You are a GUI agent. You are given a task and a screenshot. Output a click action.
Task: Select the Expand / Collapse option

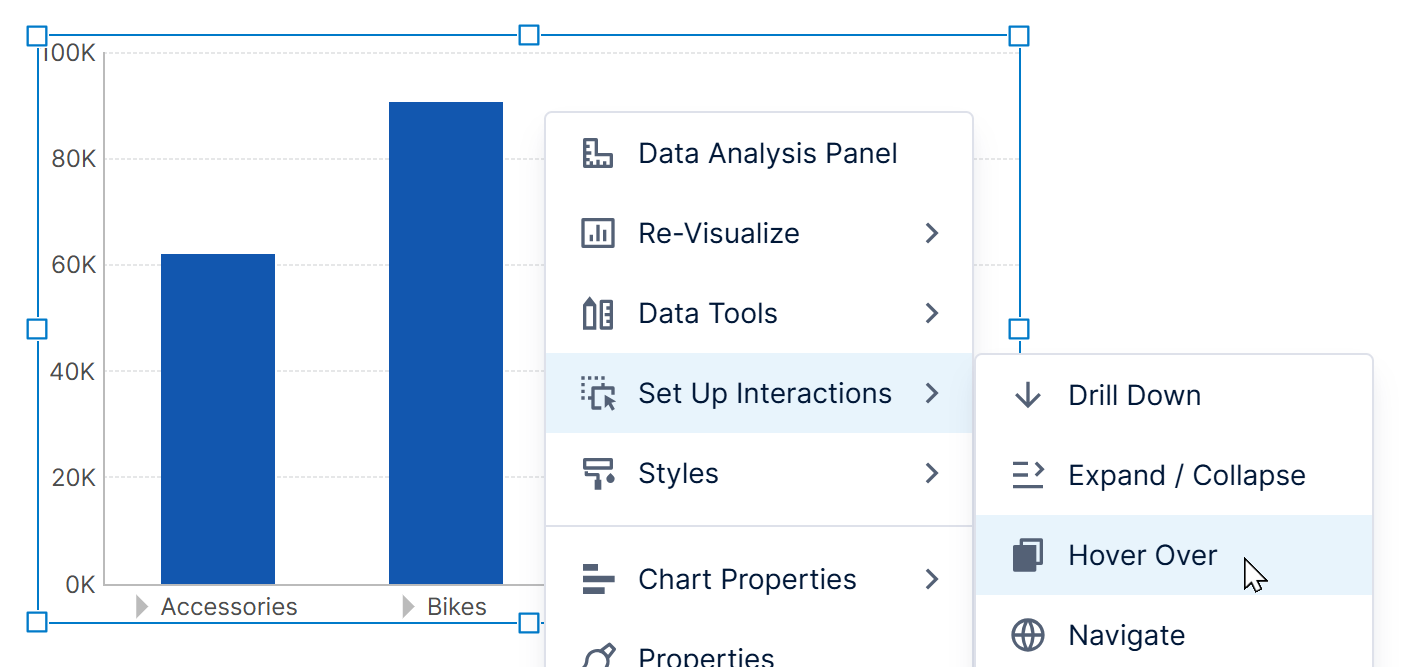(x=1174, y=475)
